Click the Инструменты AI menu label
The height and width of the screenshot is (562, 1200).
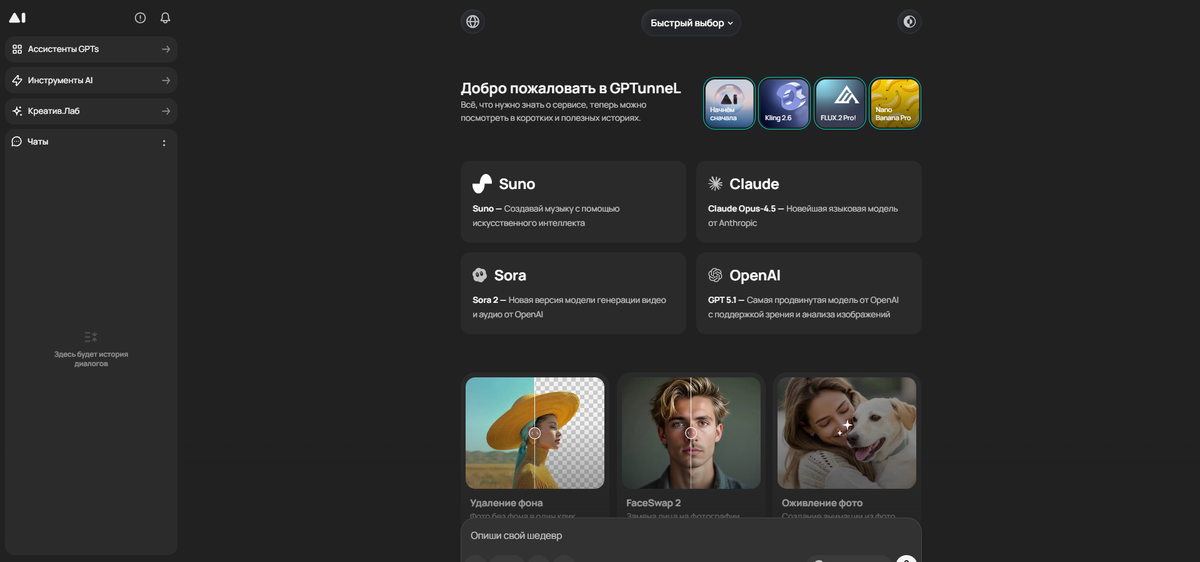[60, 80]
